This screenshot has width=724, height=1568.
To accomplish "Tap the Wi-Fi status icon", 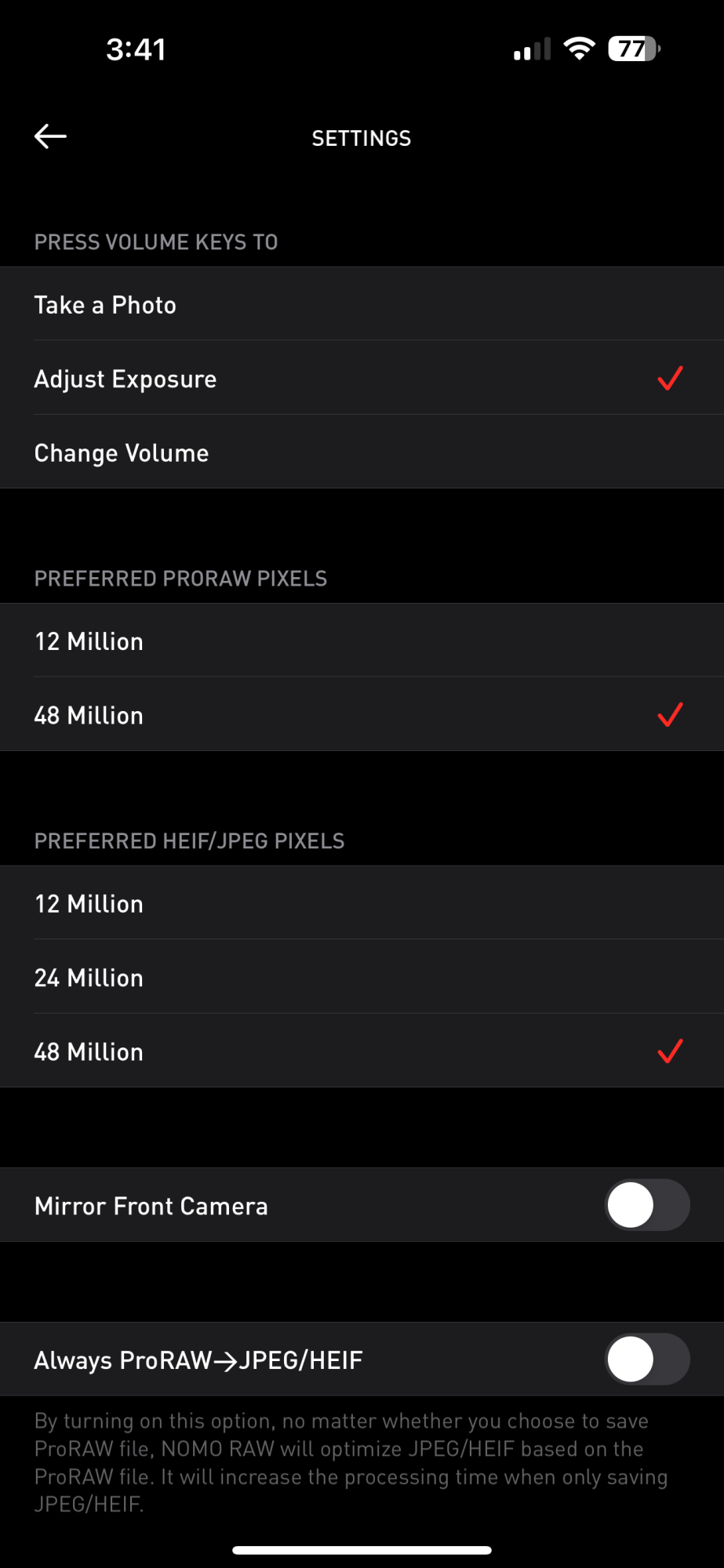I will pyautogui.click(x=579, y=49).
